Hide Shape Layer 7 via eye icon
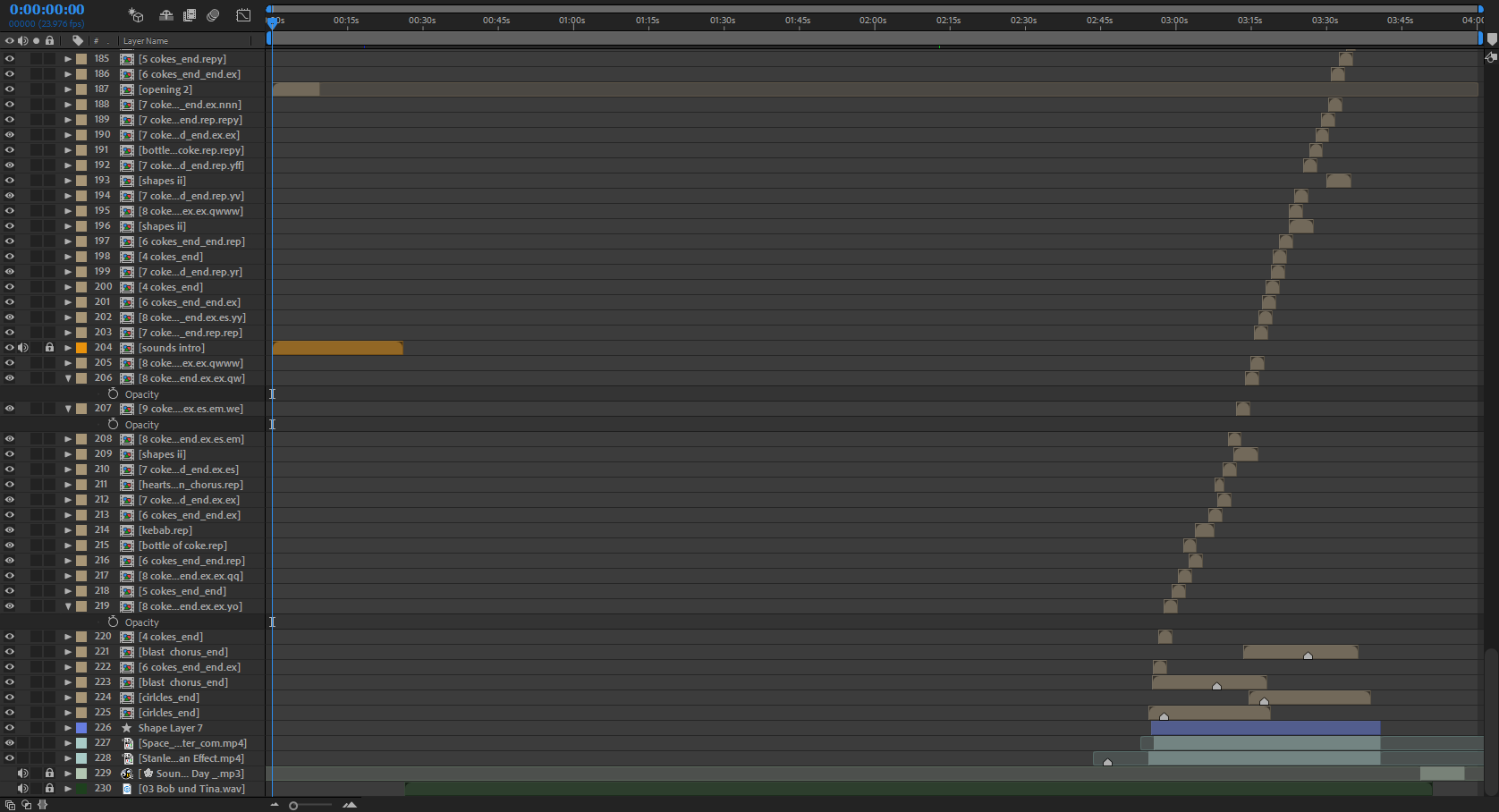This screenshot has height=812, width=1499. pos(10,728)
